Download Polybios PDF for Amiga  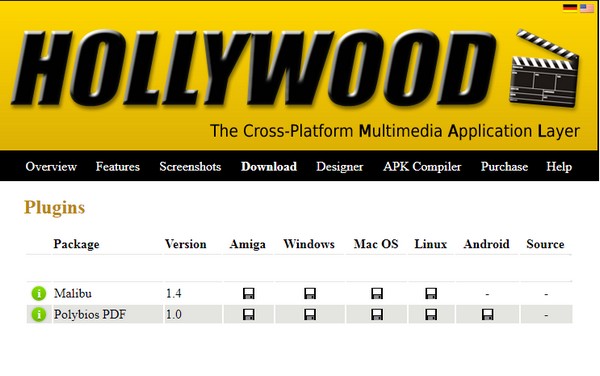[249, 314]
